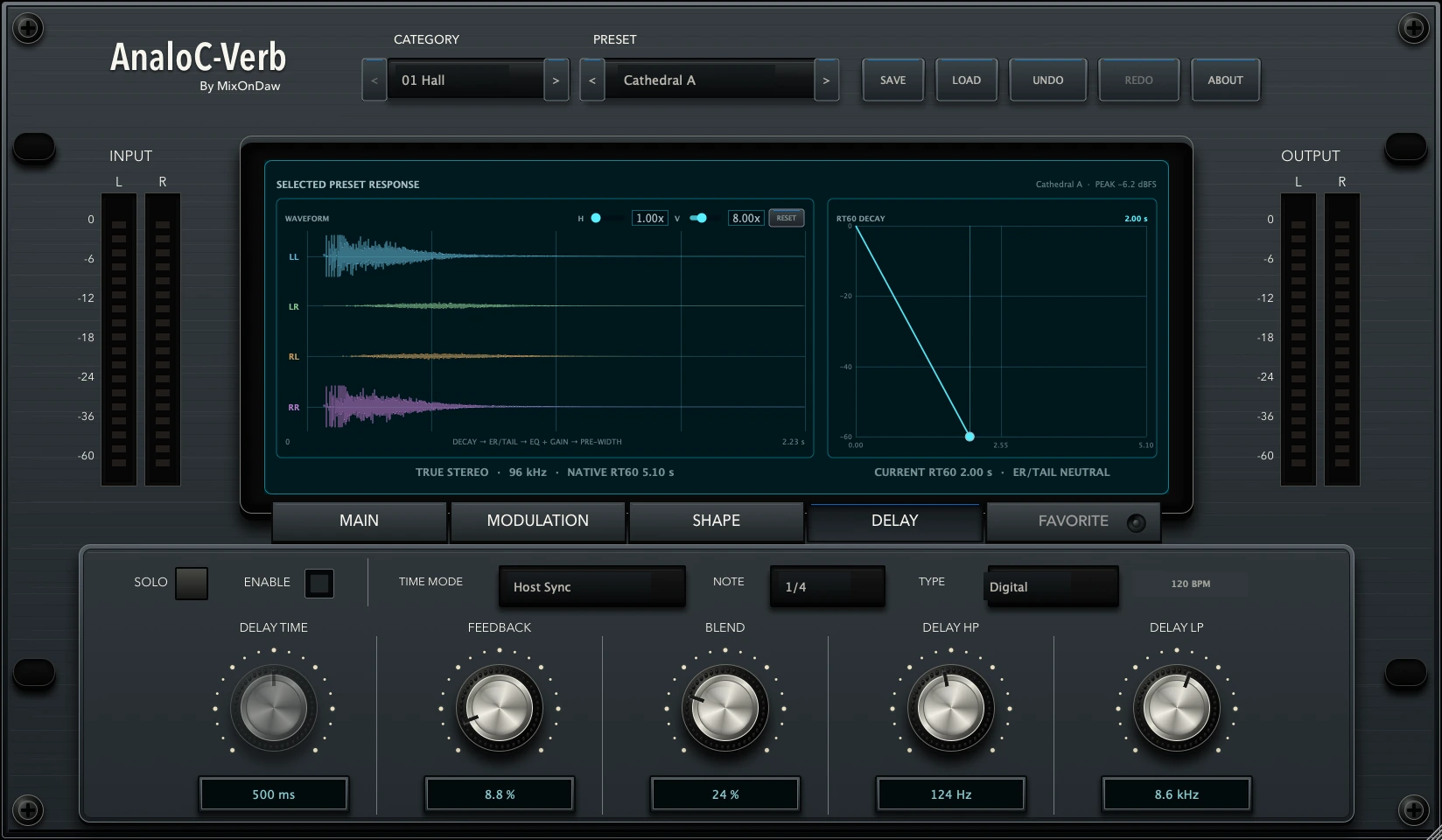
Task: Click the 2.00 s RT60 decay value
Action: (x=1136, y=219)
